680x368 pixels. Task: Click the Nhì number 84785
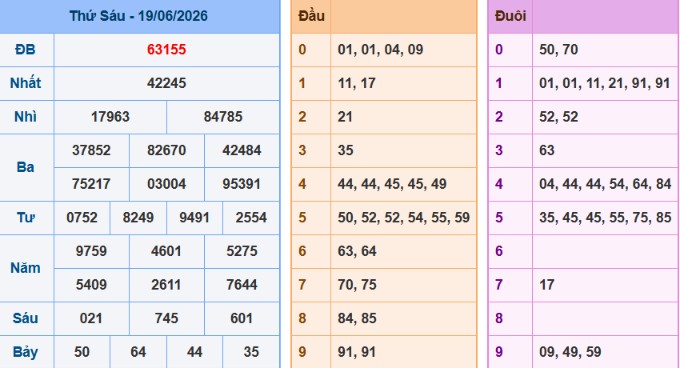click(223, 117)
